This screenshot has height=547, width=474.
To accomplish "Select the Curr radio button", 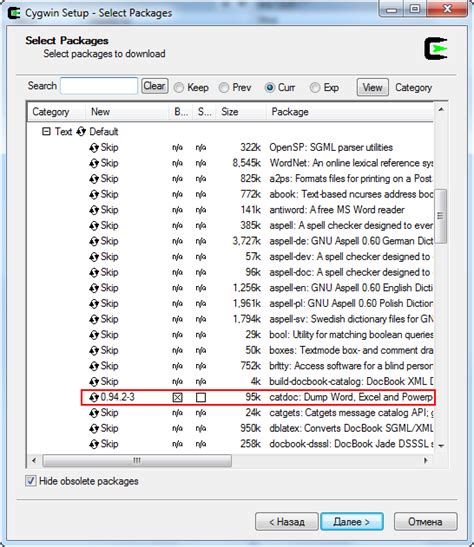I will (x=270, y=88).
